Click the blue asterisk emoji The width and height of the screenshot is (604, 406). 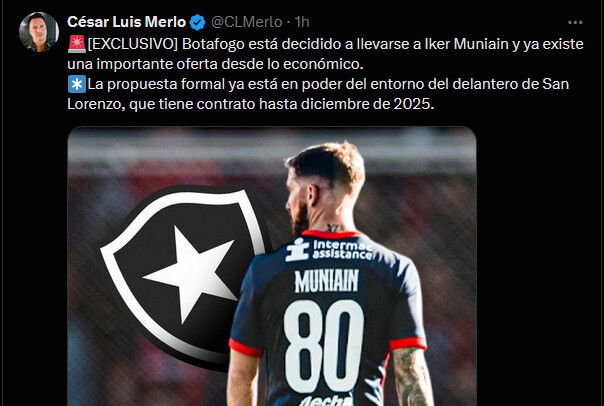tap(77, 84)
